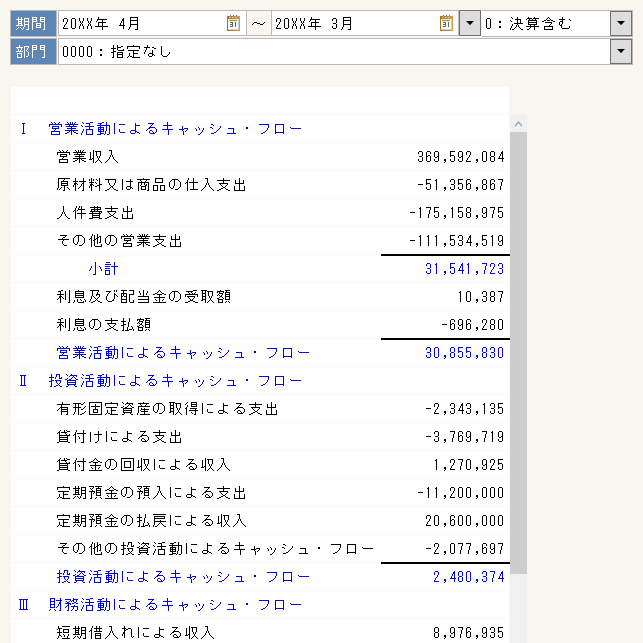Click scrollbar up arrow of cash flow list
Screen dimensions: 643x643
click(x=518, y=124)
